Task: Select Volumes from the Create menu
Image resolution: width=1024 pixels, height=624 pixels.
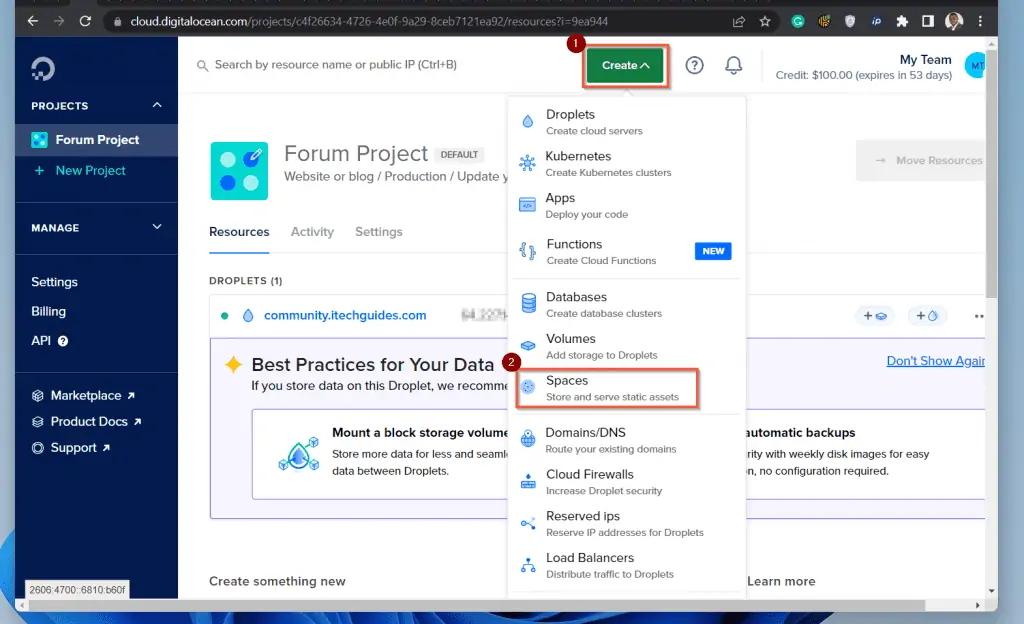Action: coord(626,347)
